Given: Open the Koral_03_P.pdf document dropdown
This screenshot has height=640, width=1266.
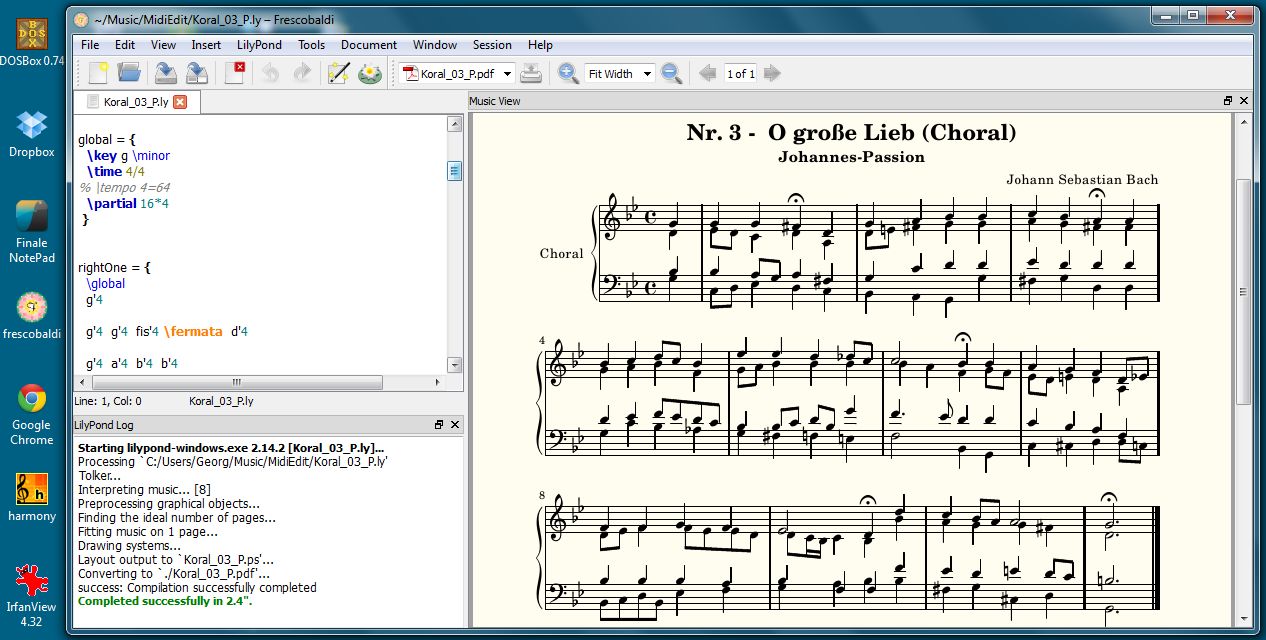Looking at the screenshot, I should [x=458, y=73].
